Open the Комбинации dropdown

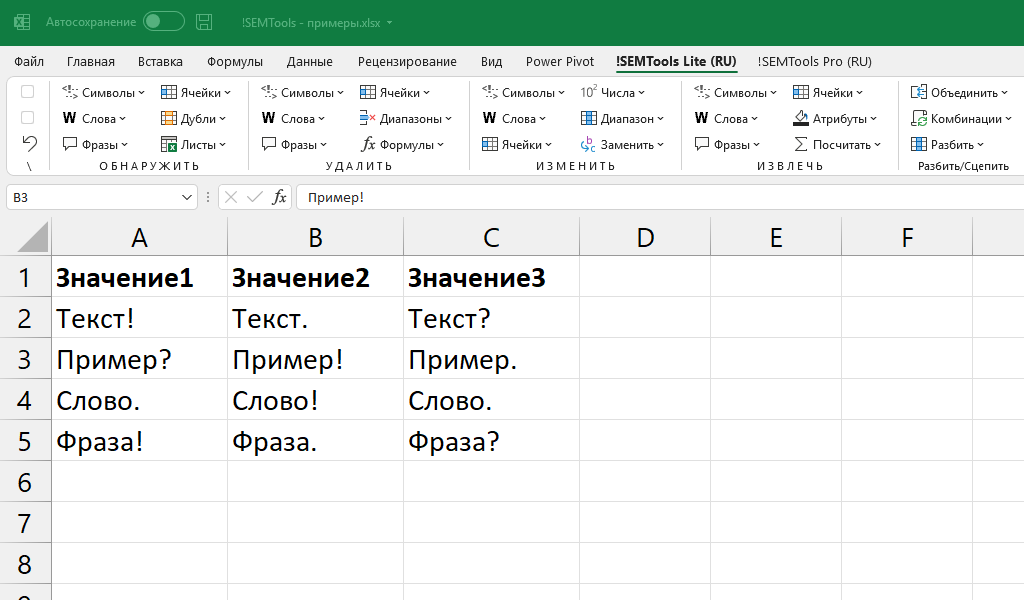click(961, 119)
